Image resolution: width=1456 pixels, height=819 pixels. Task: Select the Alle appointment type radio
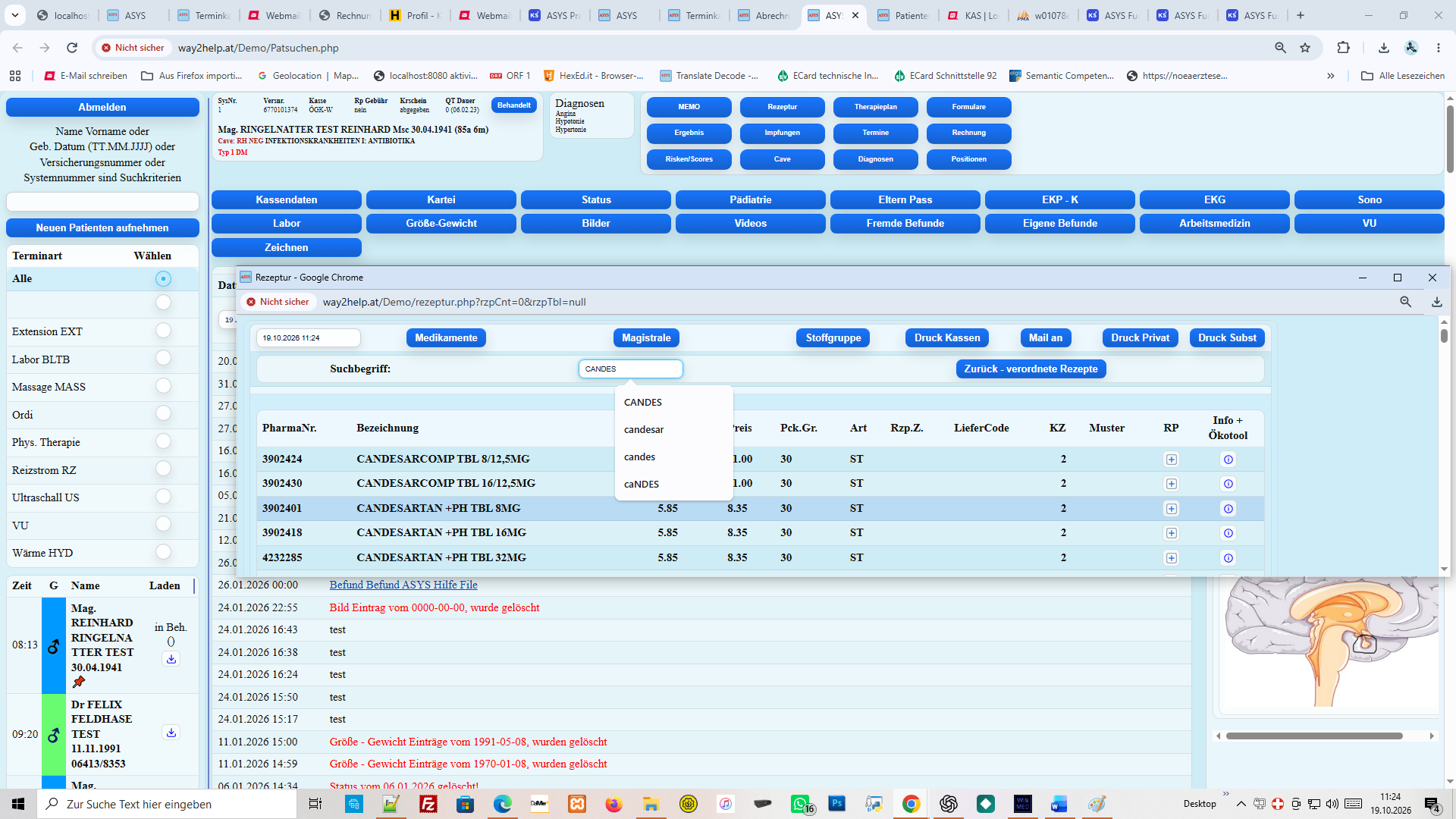tap(163, 279)
